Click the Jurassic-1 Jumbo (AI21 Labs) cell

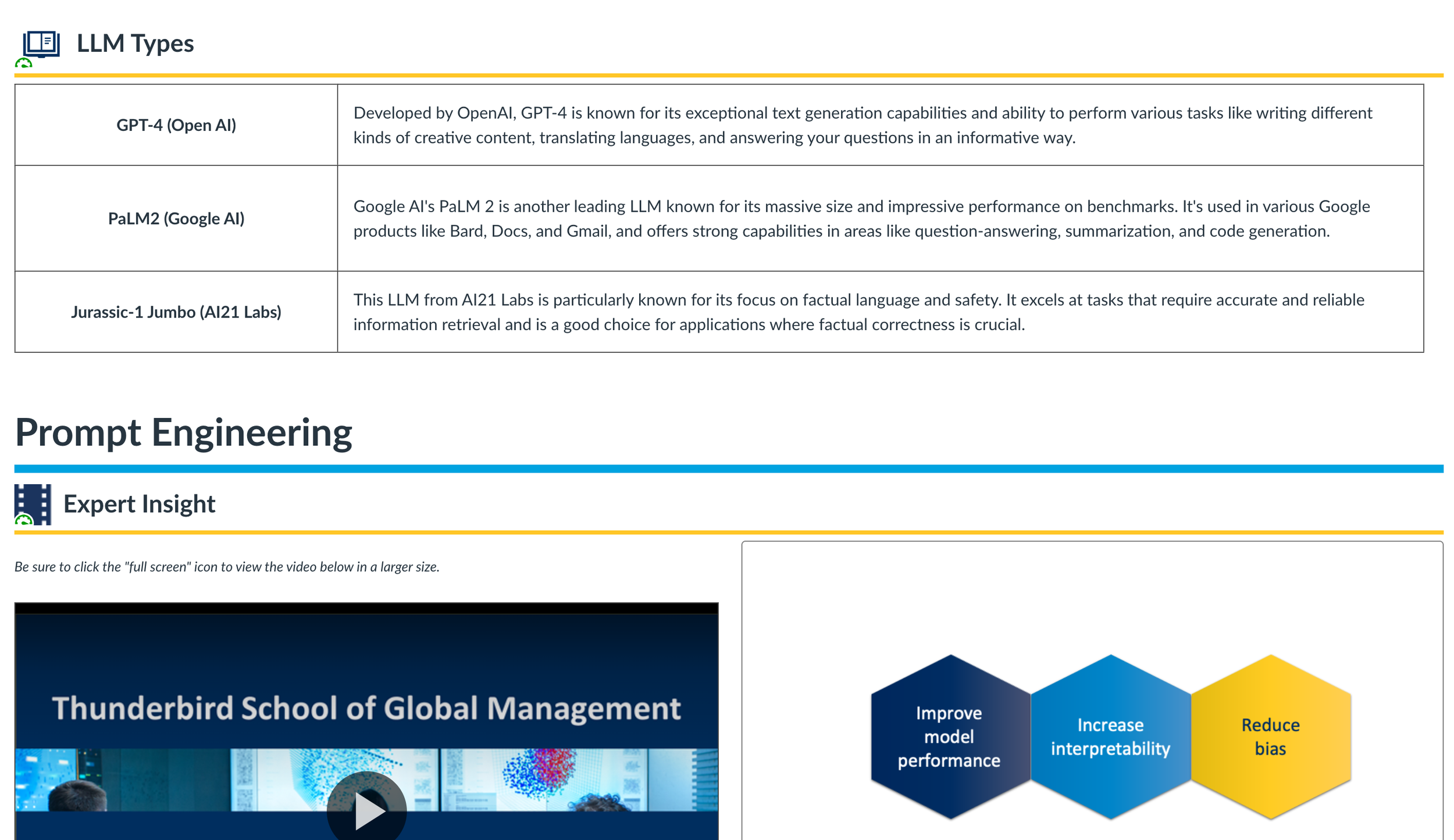pyautogui.click(x=176, y=312)
